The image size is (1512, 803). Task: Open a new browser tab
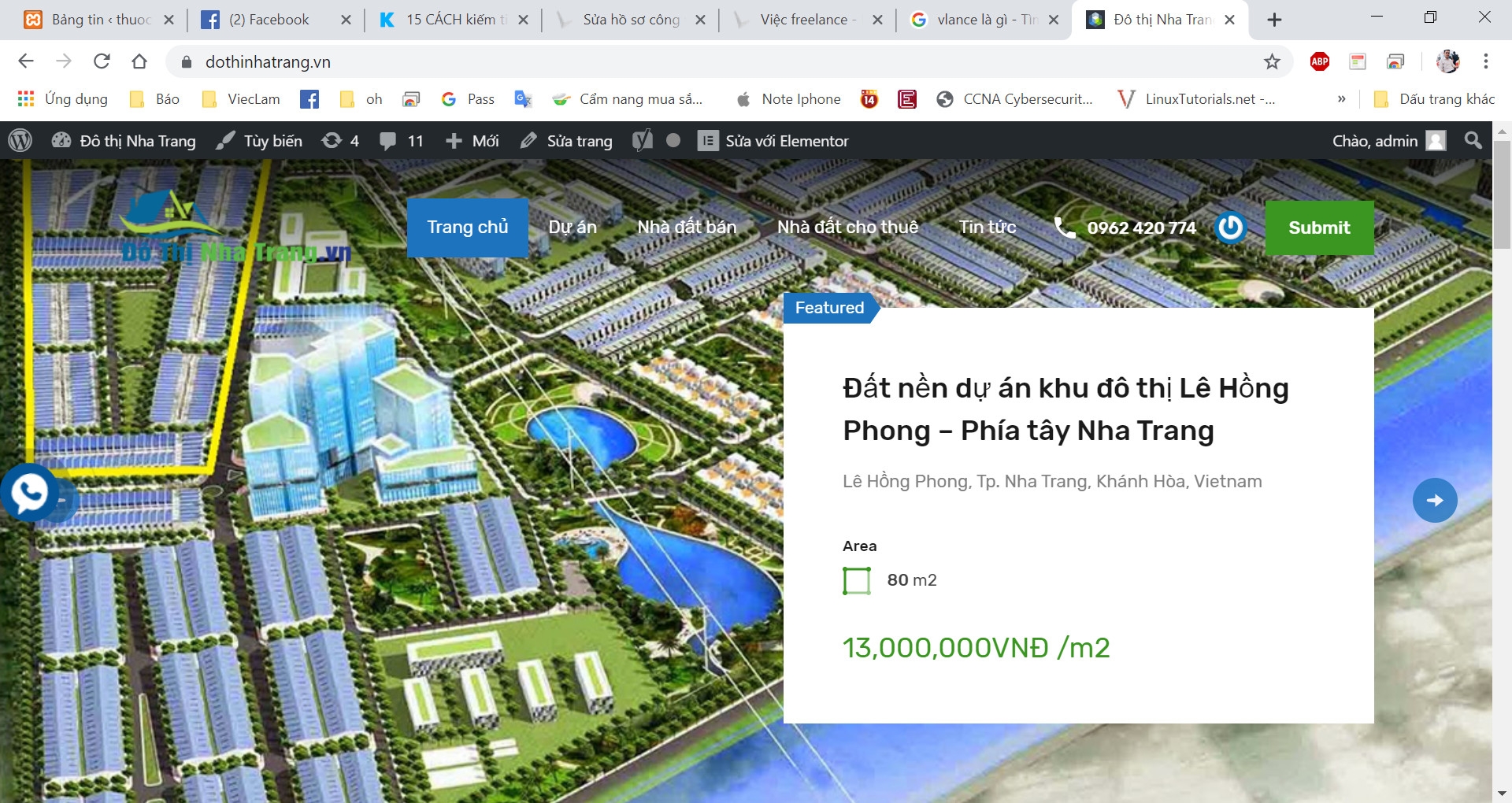(x=1274, y=20)
